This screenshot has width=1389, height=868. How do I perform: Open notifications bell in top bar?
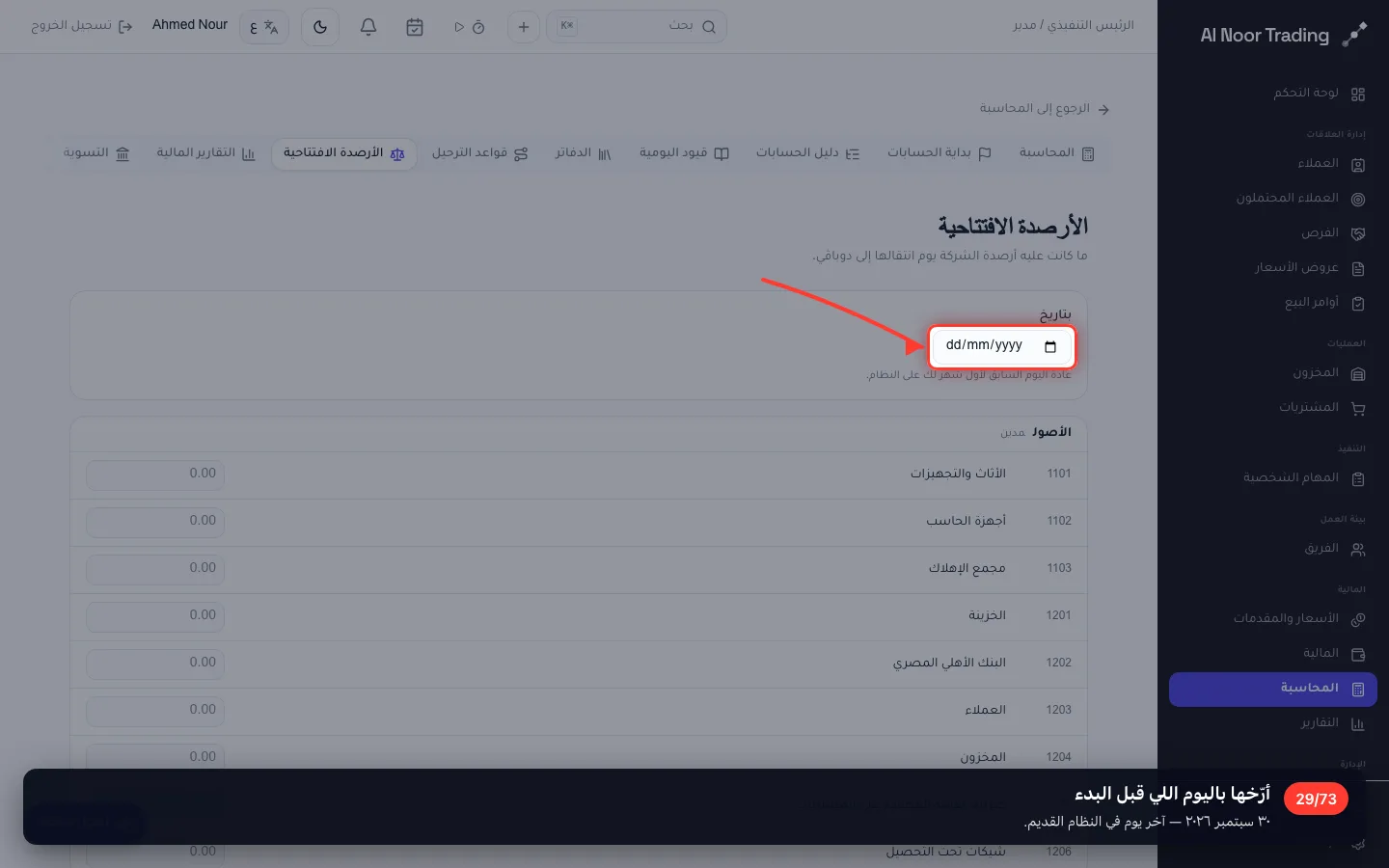click(368, 27)
